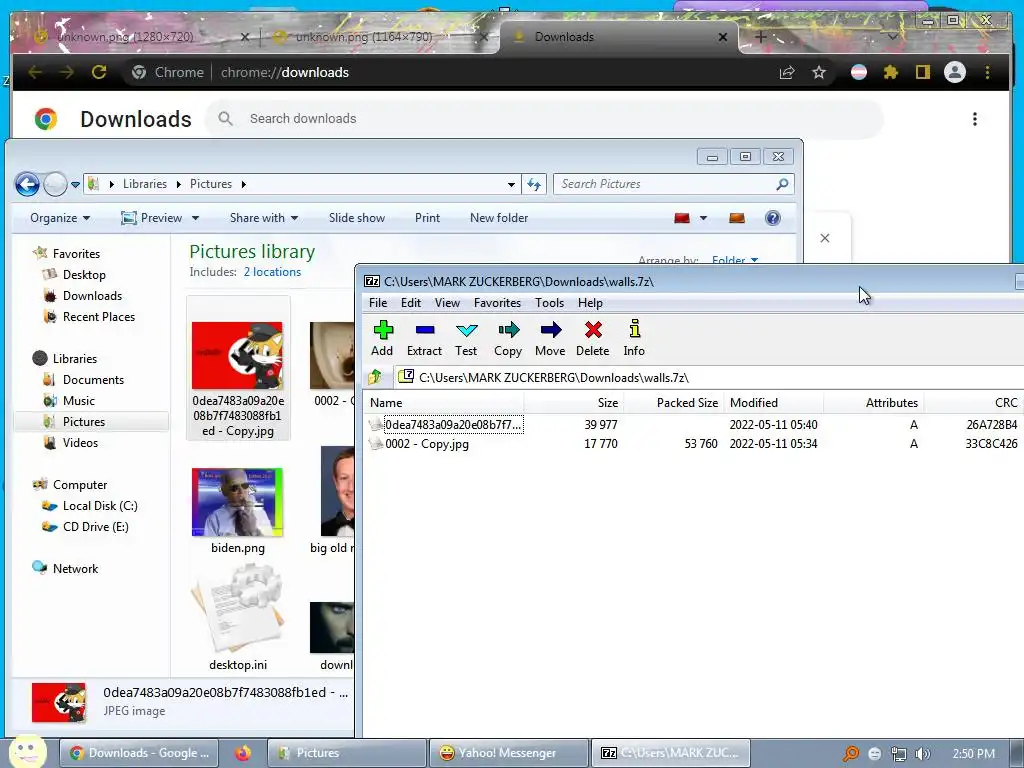
Task: Select CD Drive (E:) in sidebar
Action: [95, 527]
